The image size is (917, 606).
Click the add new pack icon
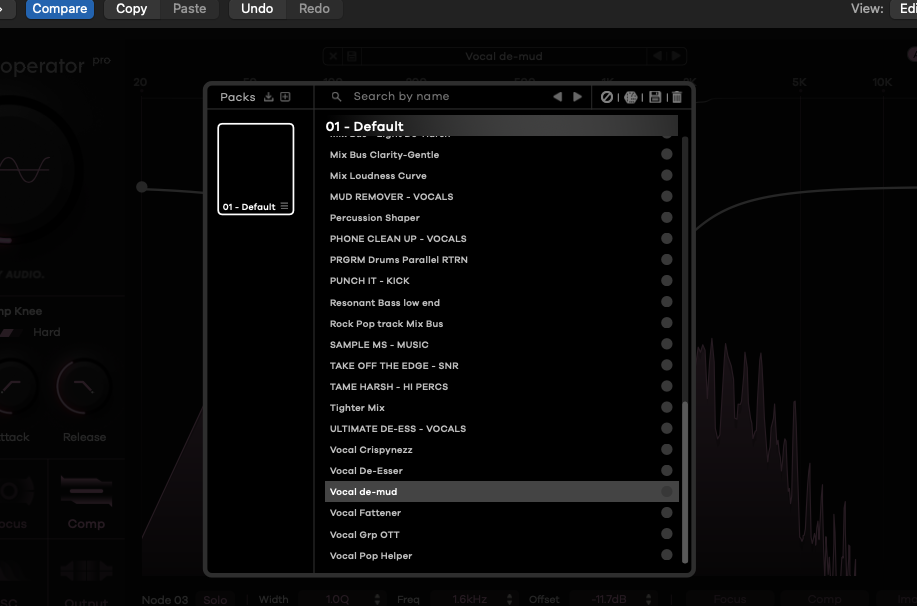pos(285,97)
